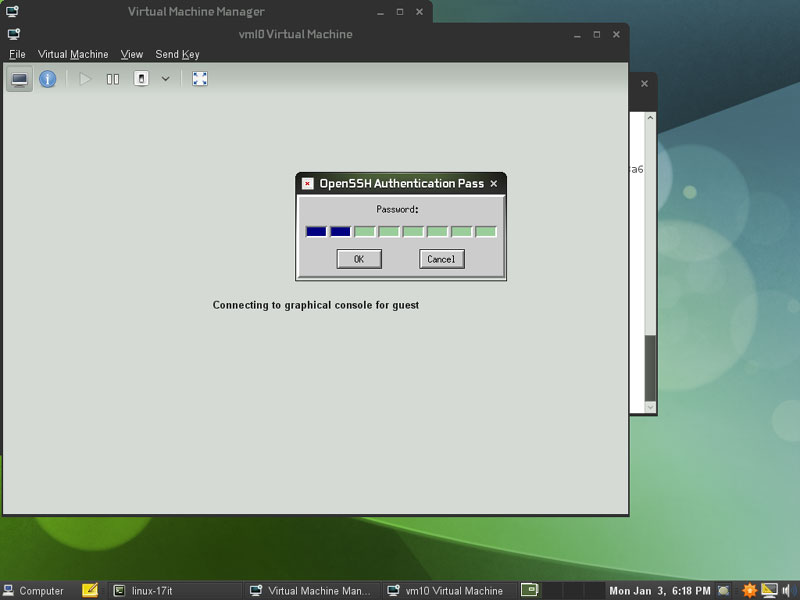The height and width of the screenshot is (600, 800).
Task: Close the Virtual Machine Manager window
Action: click(419, 12)
